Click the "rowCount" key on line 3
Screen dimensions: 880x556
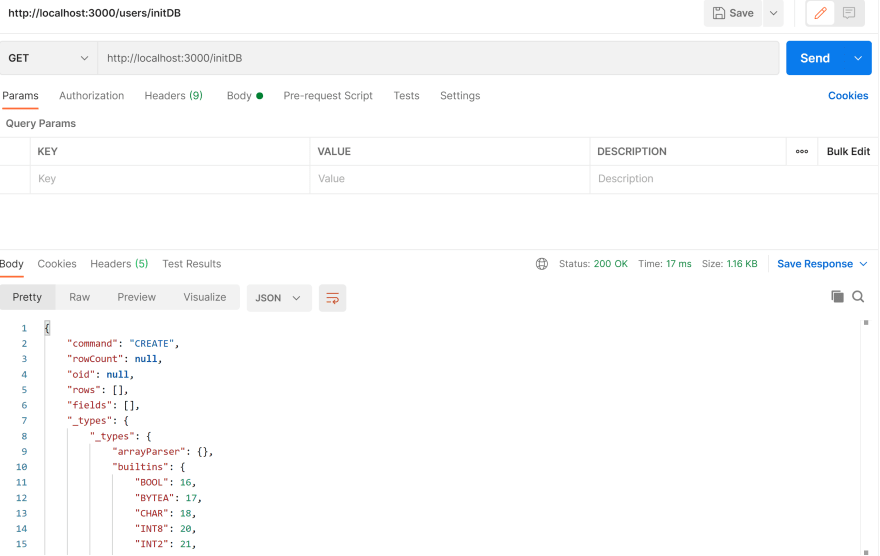tap(95, 359)
